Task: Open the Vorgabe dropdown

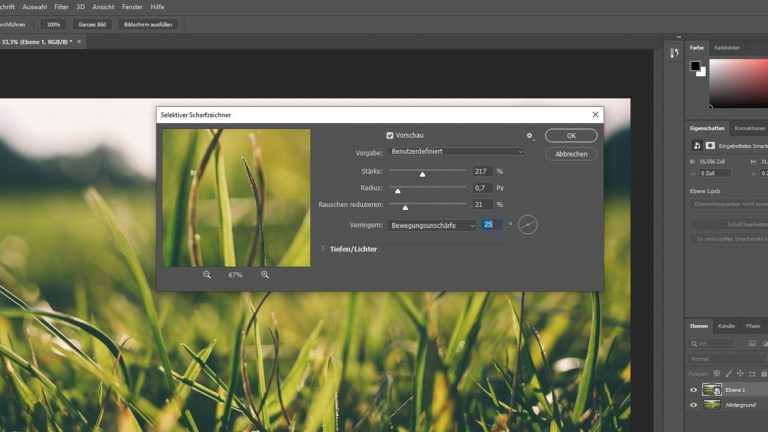Action: pyautogui.click(x=455, y=152)
